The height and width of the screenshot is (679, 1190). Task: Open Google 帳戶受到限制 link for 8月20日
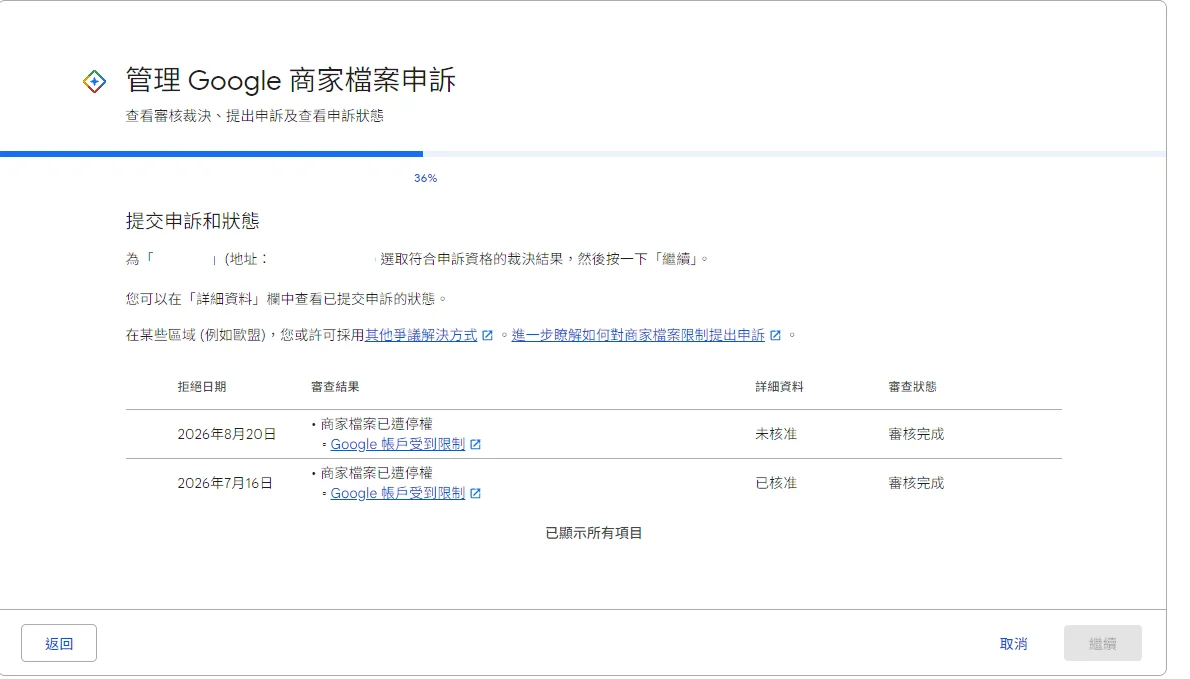398,445
